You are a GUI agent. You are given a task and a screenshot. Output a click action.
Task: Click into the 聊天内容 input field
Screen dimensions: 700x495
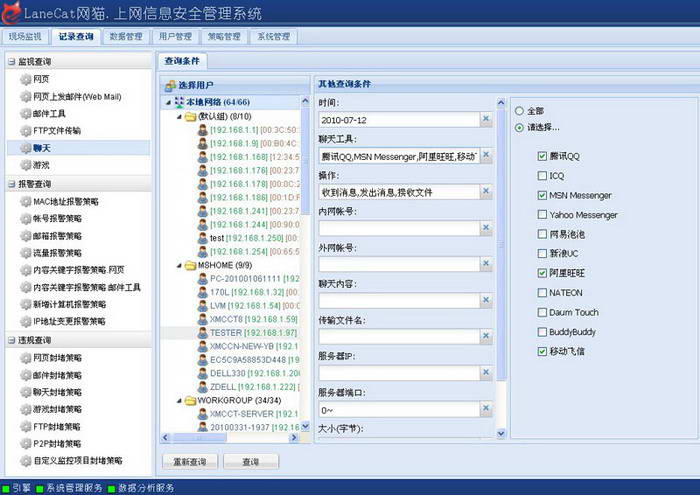pos(400,300)
